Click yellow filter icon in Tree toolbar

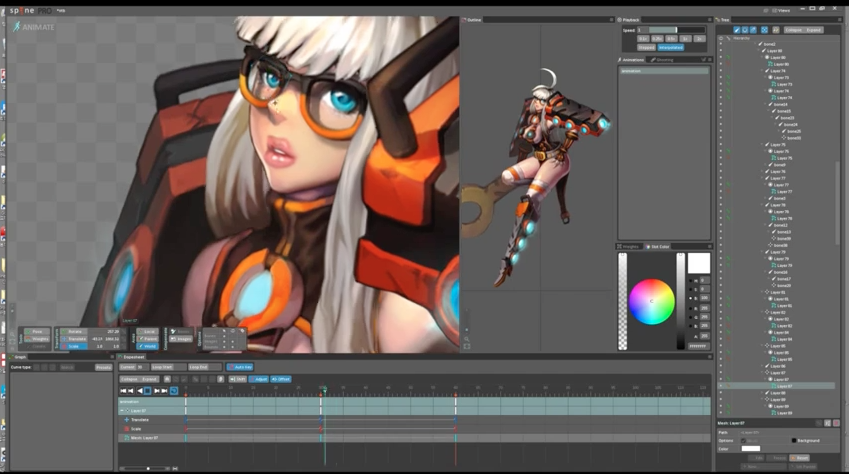775,30
